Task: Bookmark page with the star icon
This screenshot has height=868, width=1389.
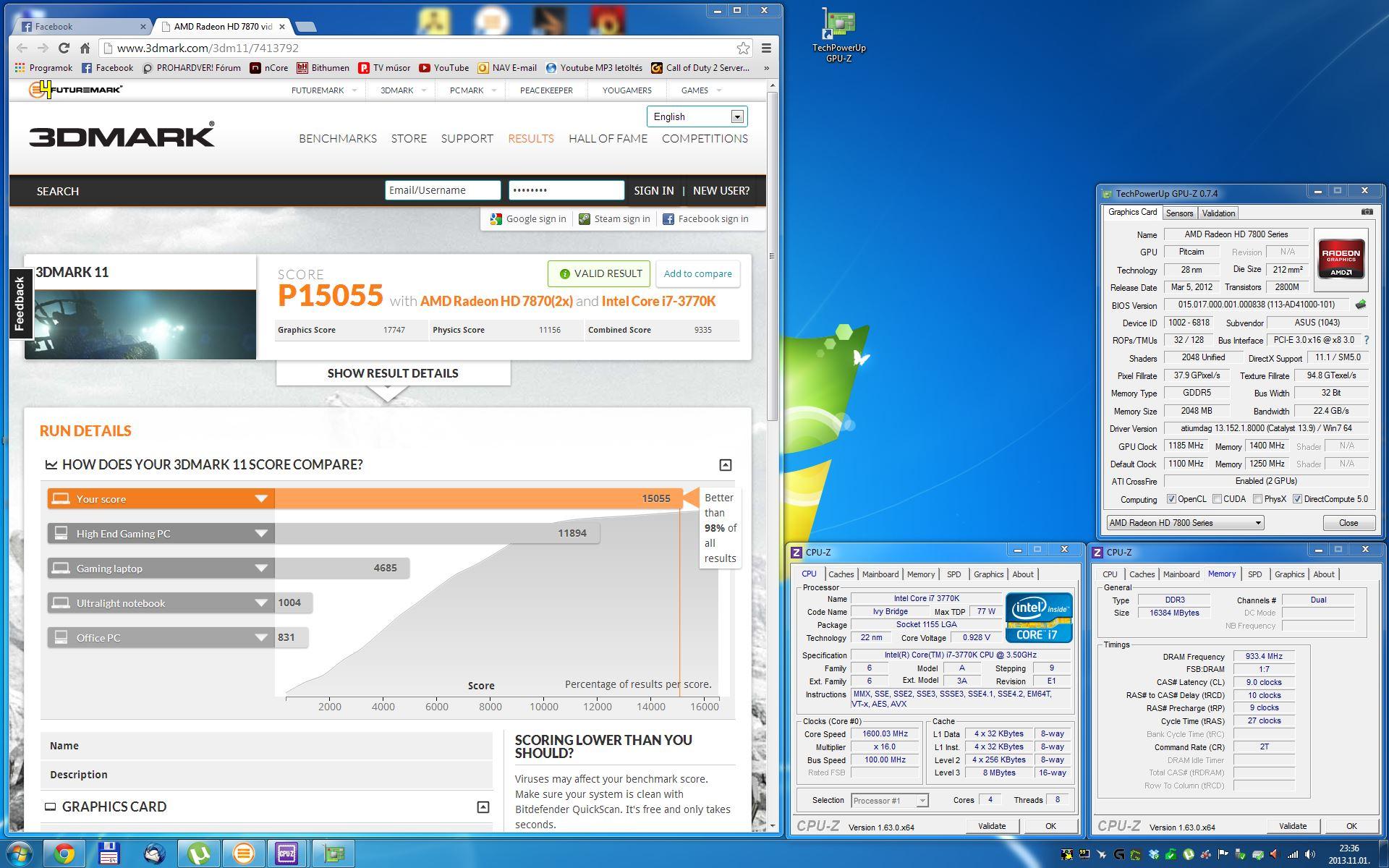Action: pos(743,48)
